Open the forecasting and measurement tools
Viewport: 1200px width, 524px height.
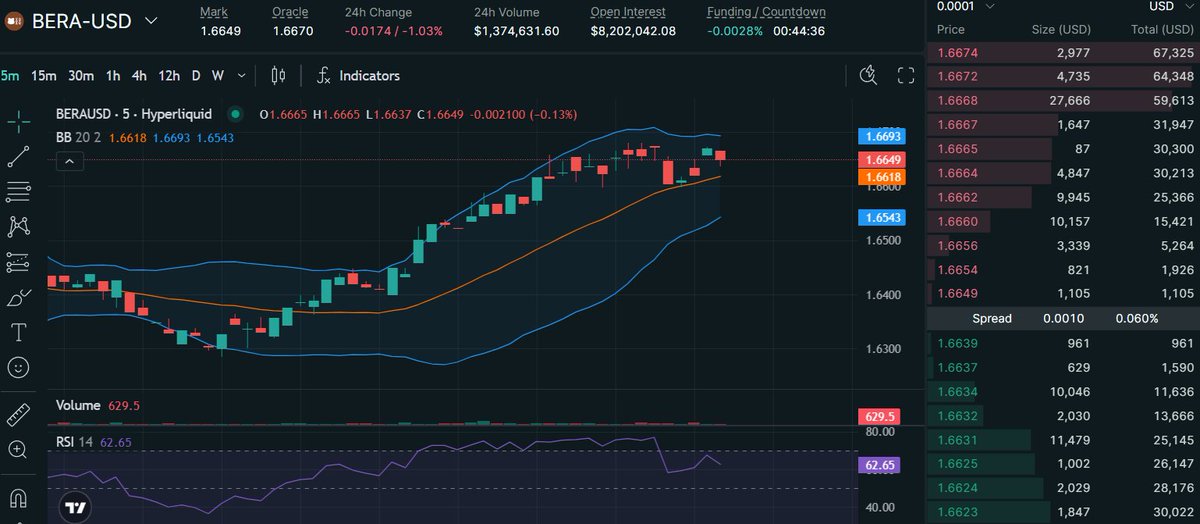[x=18, y=262]
